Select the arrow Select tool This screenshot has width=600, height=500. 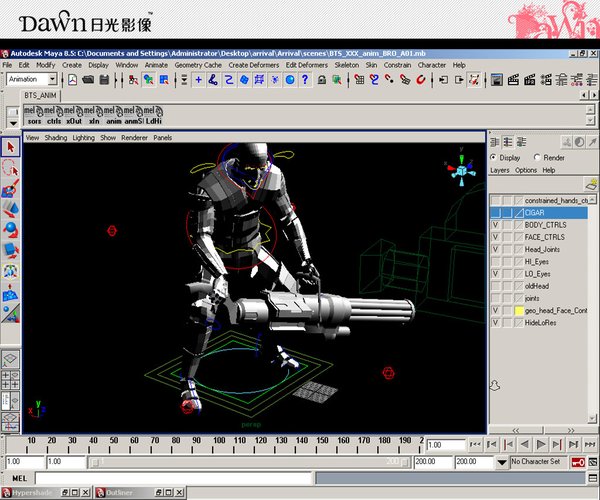11,147
